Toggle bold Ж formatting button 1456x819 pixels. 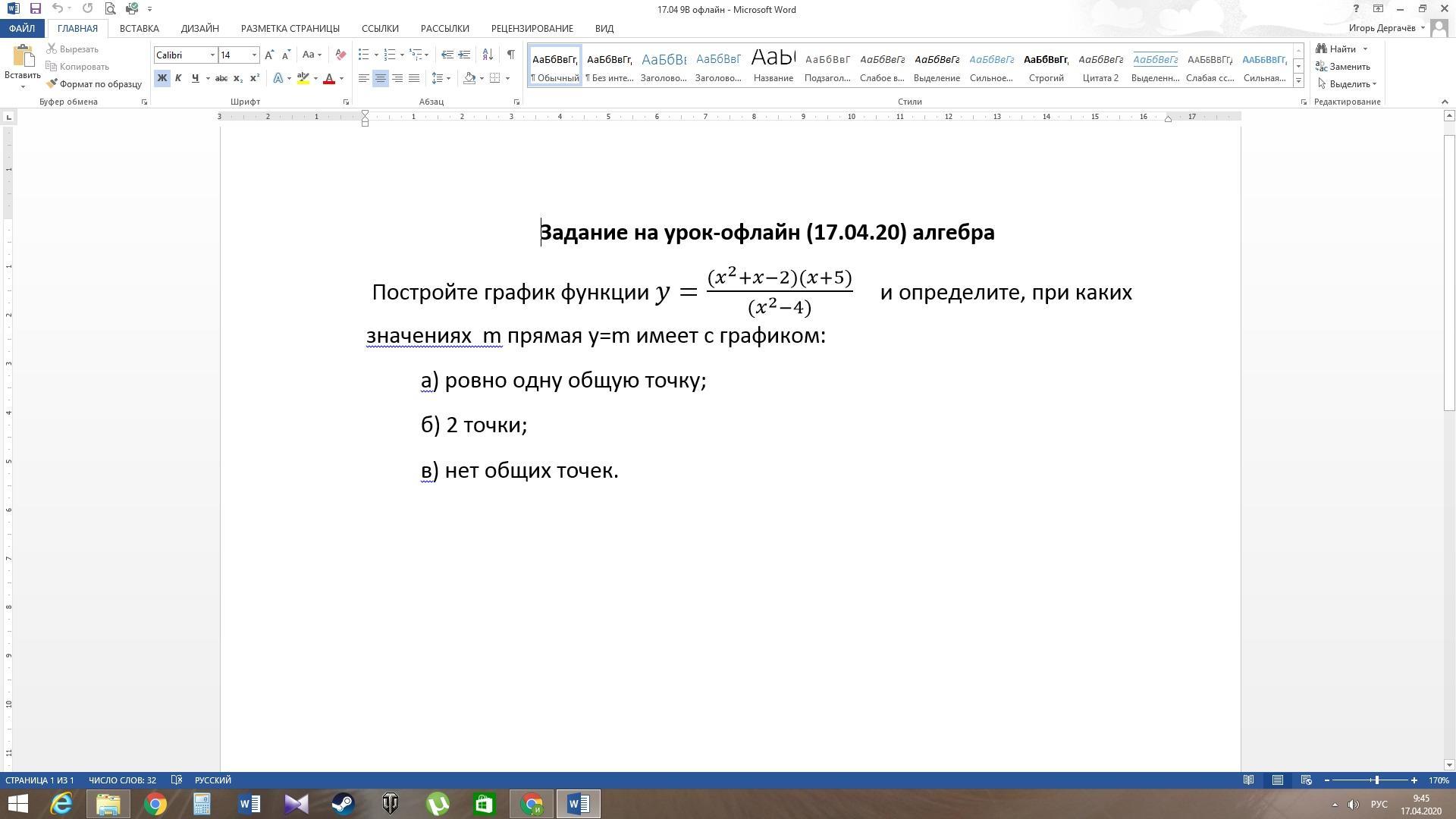coord(162,78)
